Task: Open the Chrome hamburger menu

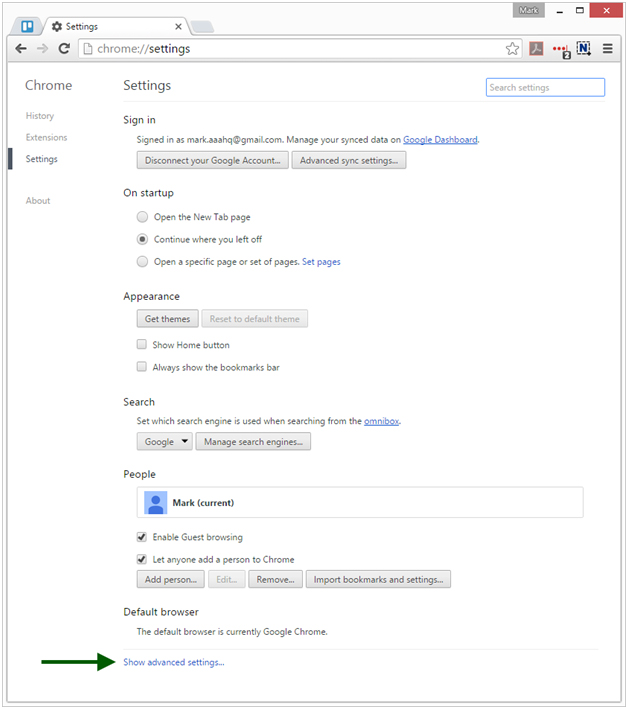Action: [x=607, y=48]
